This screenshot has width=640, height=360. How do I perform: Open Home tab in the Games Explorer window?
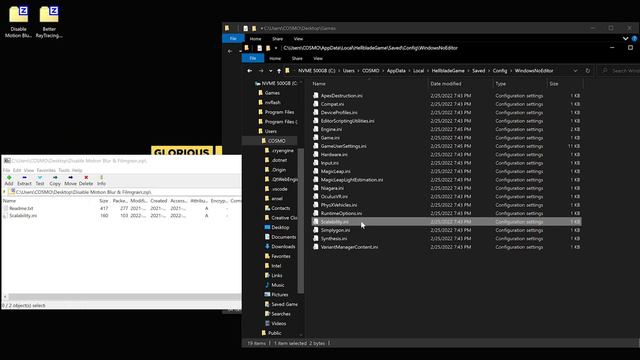tap(255, 39)
